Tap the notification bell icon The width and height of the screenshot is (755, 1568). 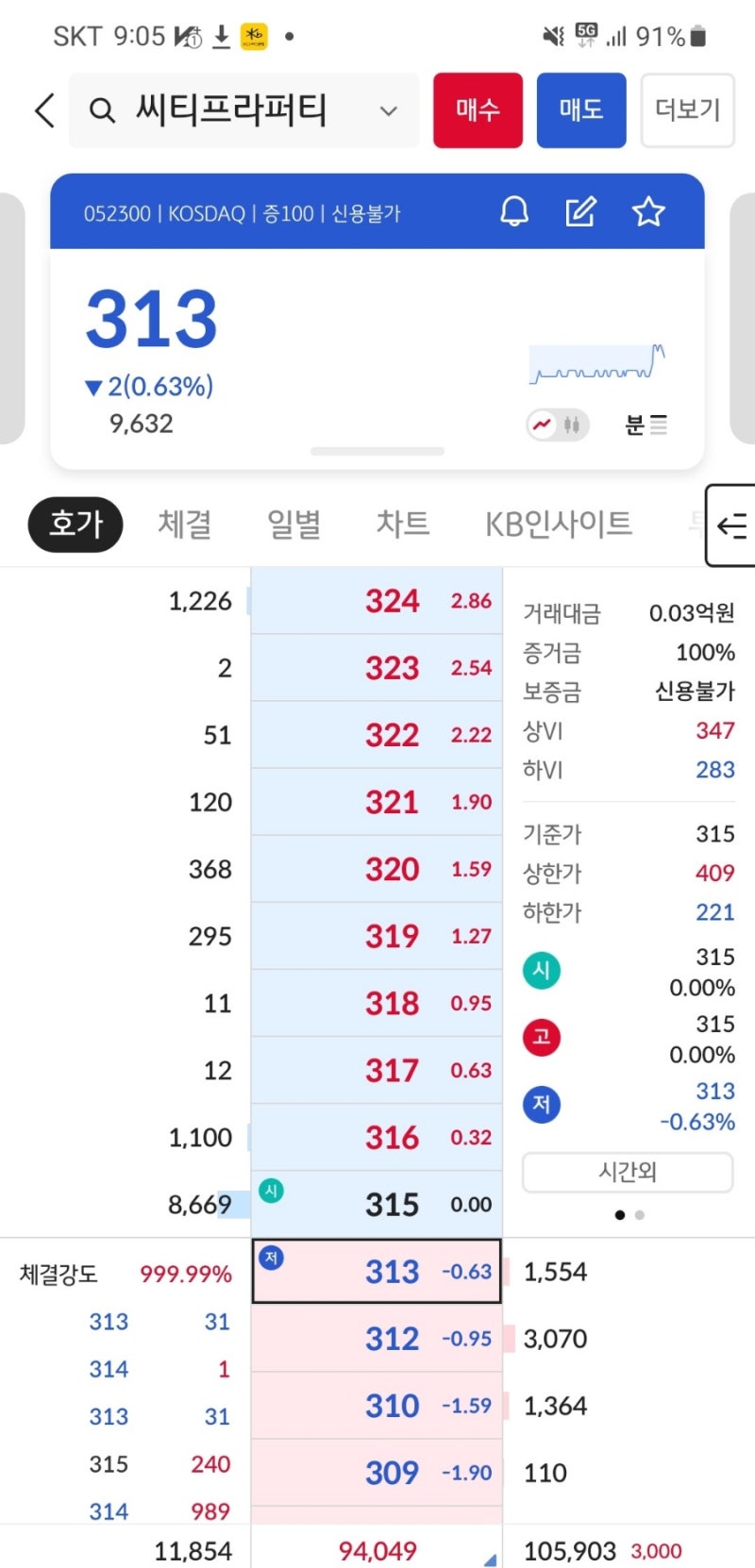(514, 212)
